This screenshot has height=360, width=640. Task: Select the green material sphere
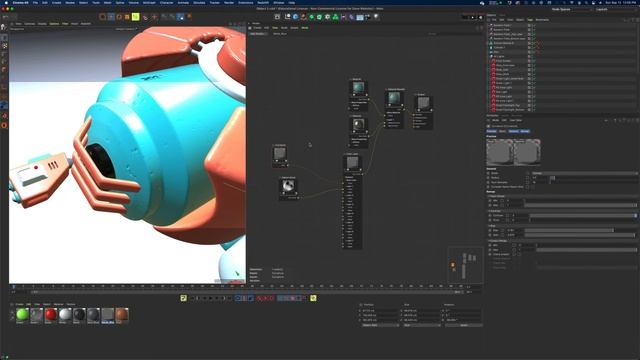click(22, 315)
